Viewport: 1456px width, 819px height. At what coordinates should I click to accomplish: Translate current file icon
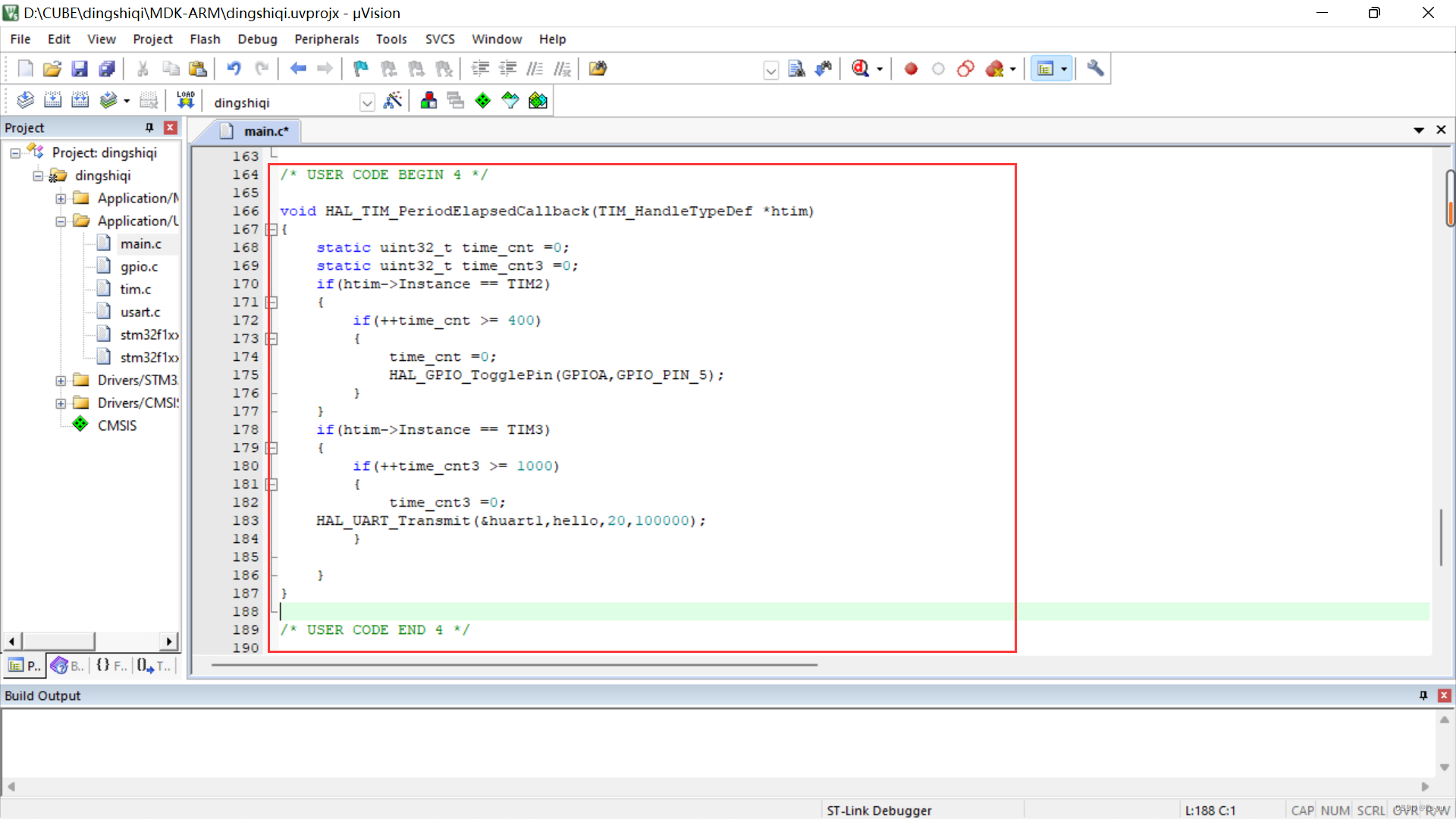tap(25, 100)
